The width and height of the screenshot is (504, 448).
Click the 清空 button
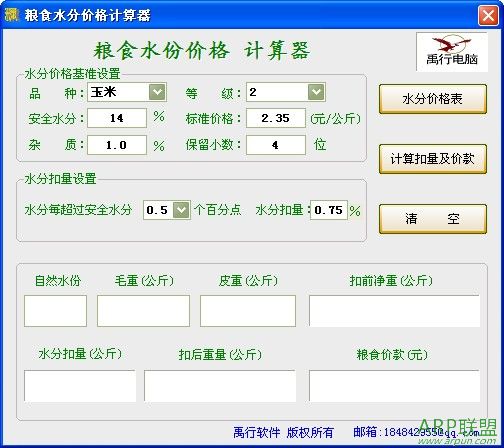(433, 219)
